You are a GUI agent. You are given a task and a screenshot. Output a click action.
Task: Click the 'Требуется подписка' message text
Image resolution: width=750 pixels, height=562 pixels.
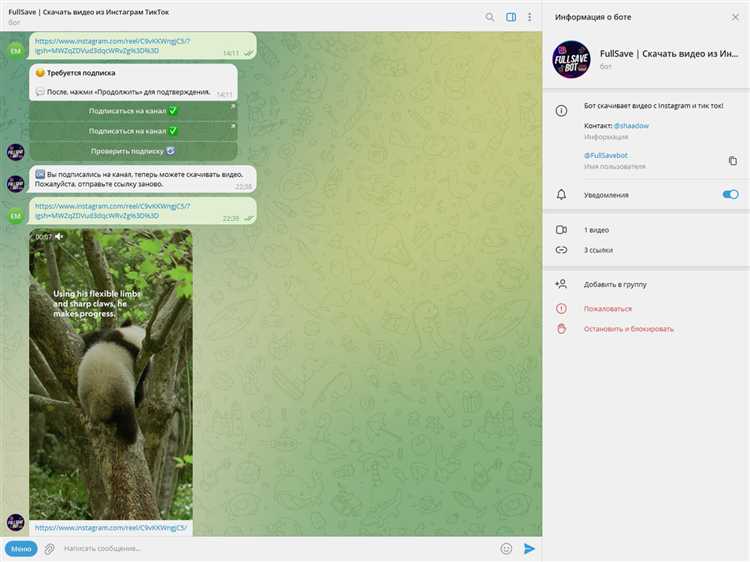(81, 73)
